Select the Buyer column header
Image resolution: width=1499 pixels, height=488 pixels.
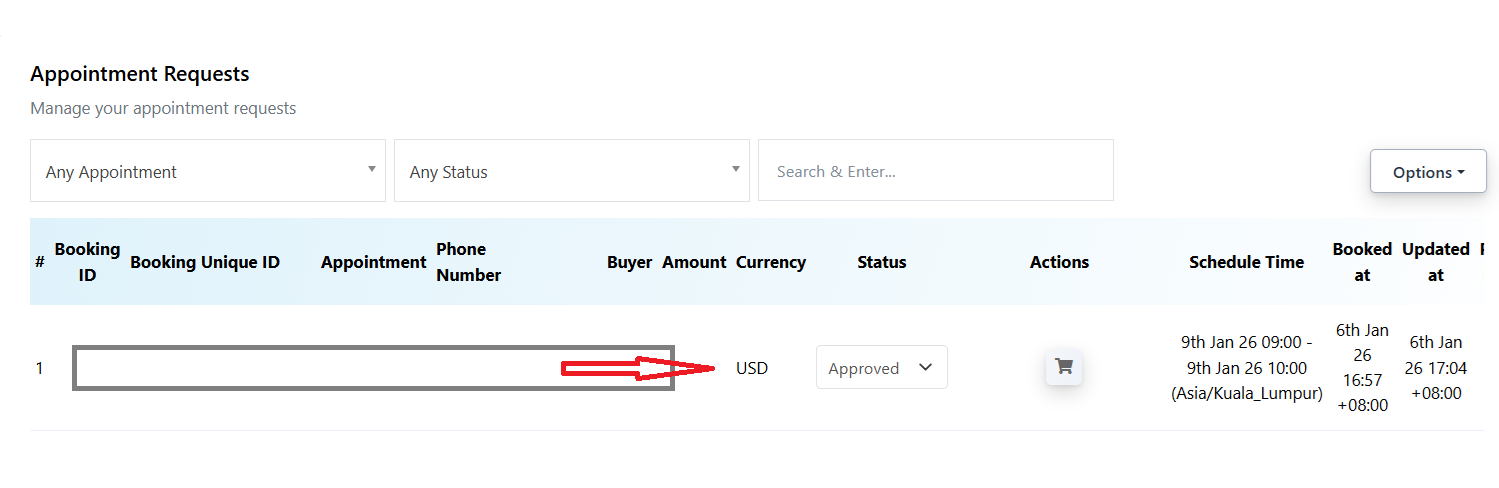click(x=629, y=262)
